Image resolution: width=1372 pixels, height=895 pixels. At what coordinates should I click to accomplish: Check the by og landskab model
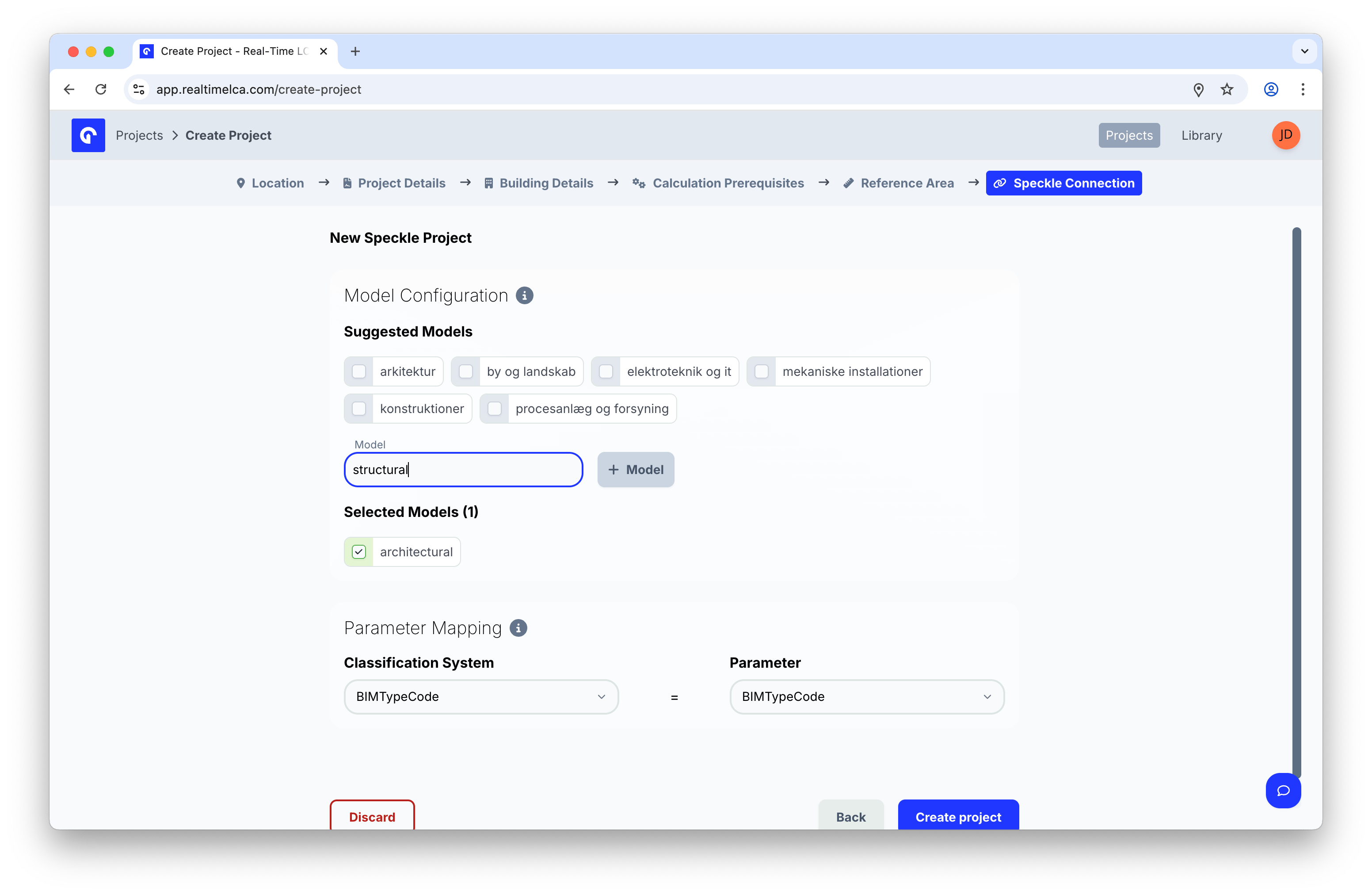466,371
